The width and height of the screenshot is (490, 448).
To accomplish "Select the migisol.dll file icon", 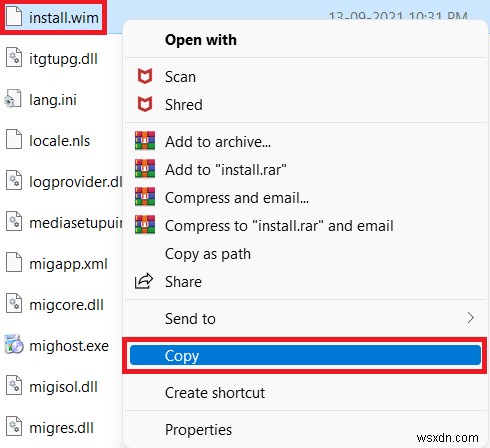I will [14, 386].
